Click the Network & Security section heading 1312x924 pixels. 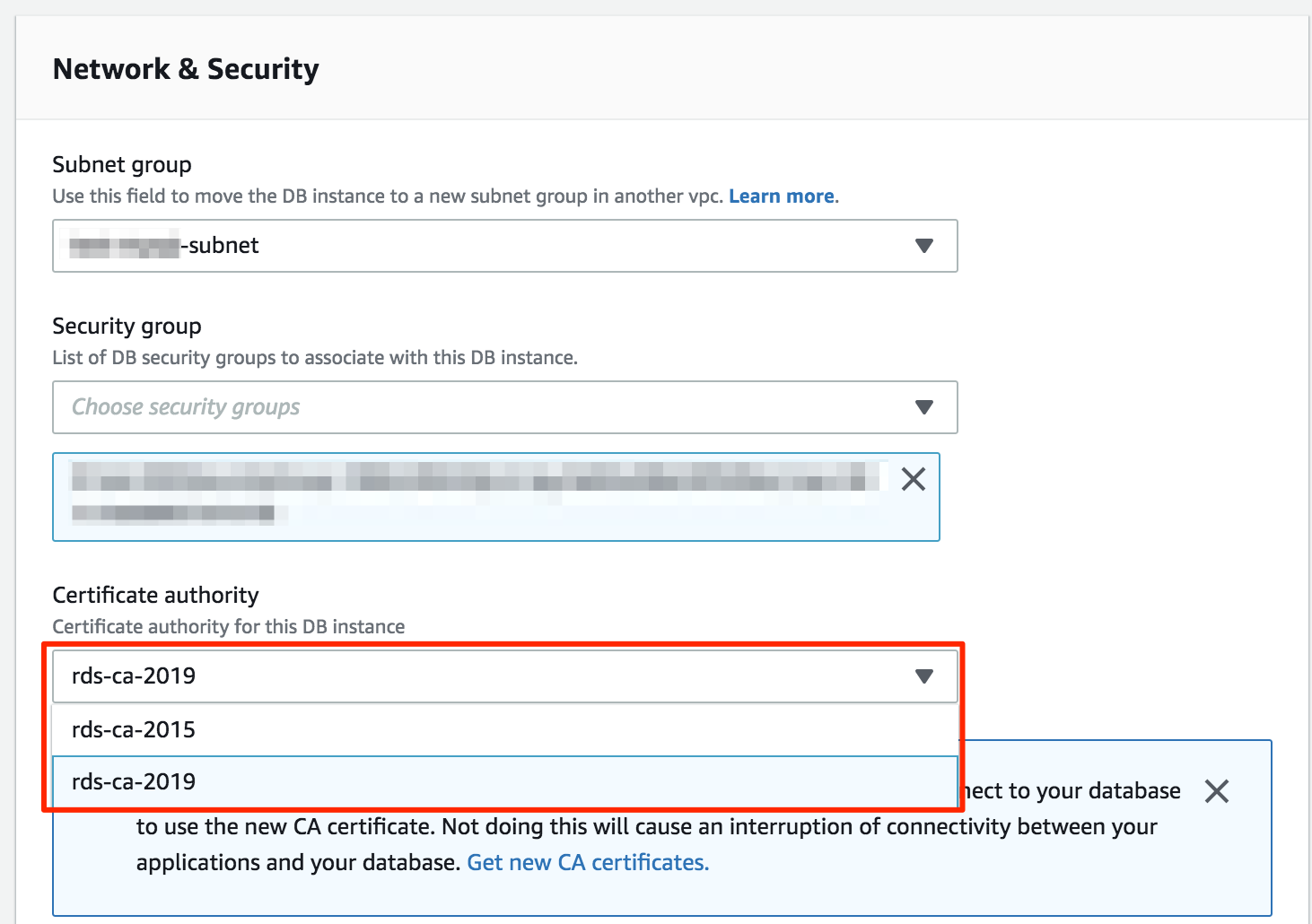186,68
